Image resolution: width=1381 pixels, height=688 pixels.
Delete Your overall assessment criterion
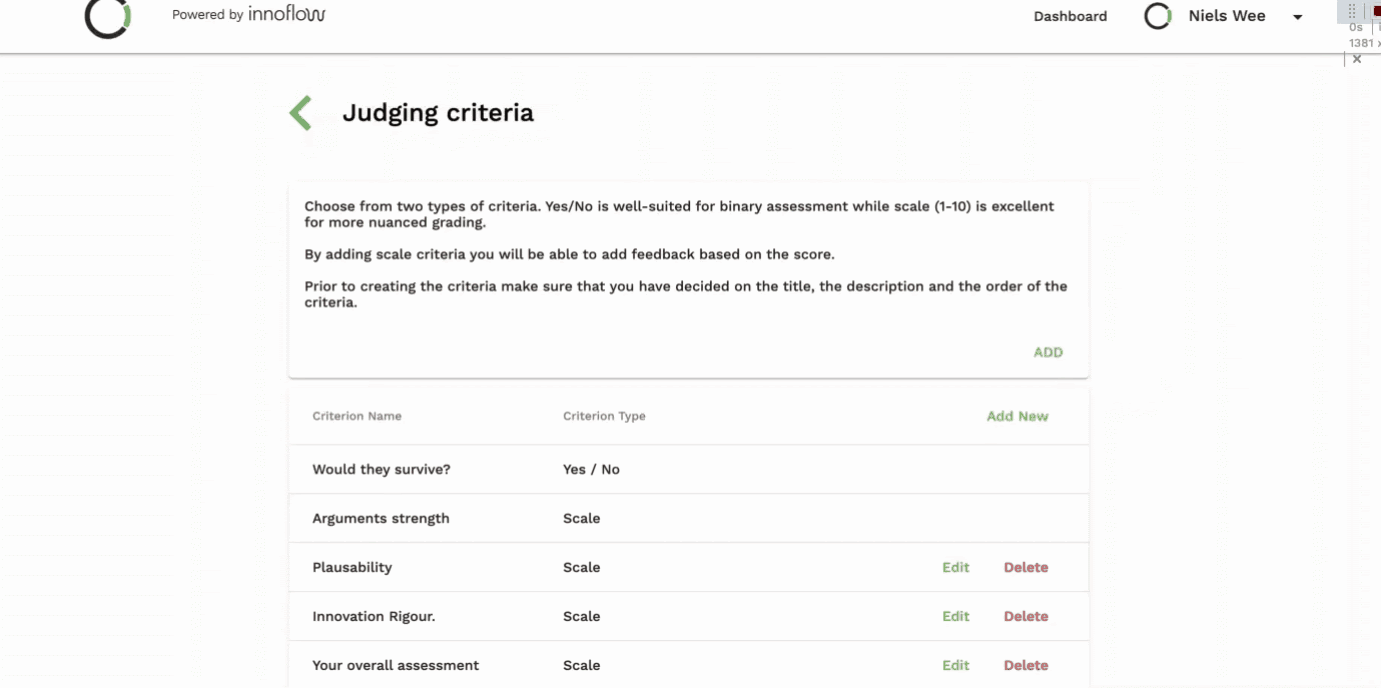click(1026, 665)
